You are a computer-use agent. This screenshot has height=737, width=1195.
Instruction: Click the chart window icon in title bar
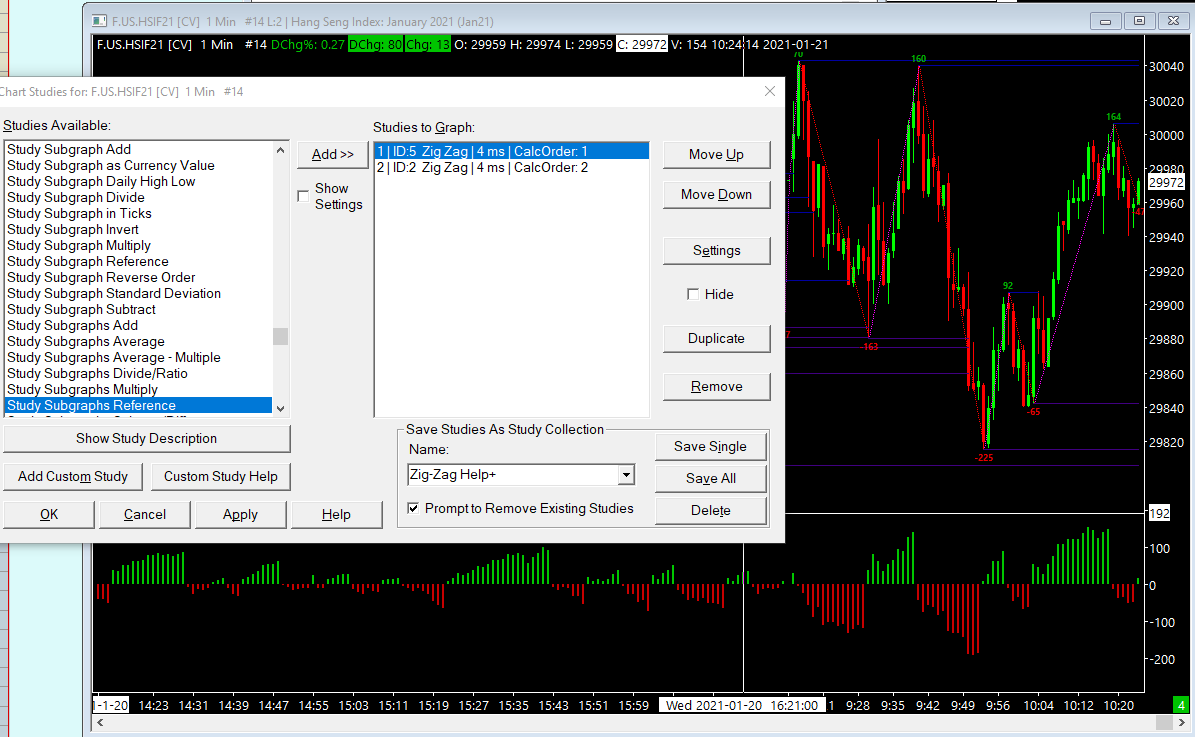click(99, 21)
